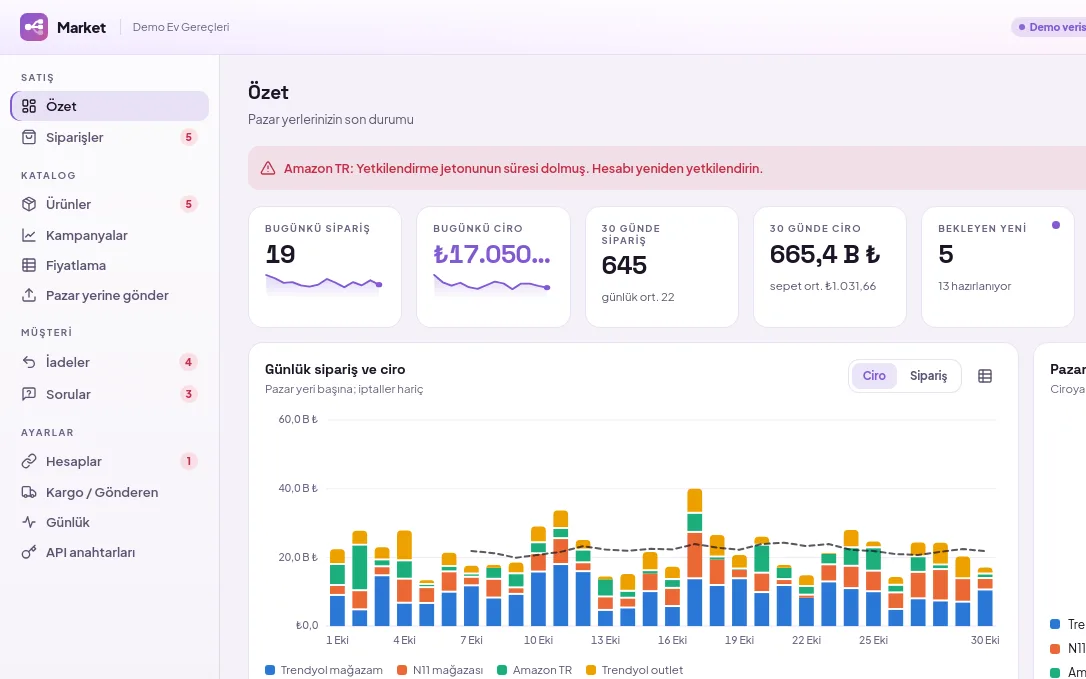Image resolution: width=1086 pixels, height=679 pixels.
Task: Click the 30 Günde Ciro card
Action: tap(830, 267)
